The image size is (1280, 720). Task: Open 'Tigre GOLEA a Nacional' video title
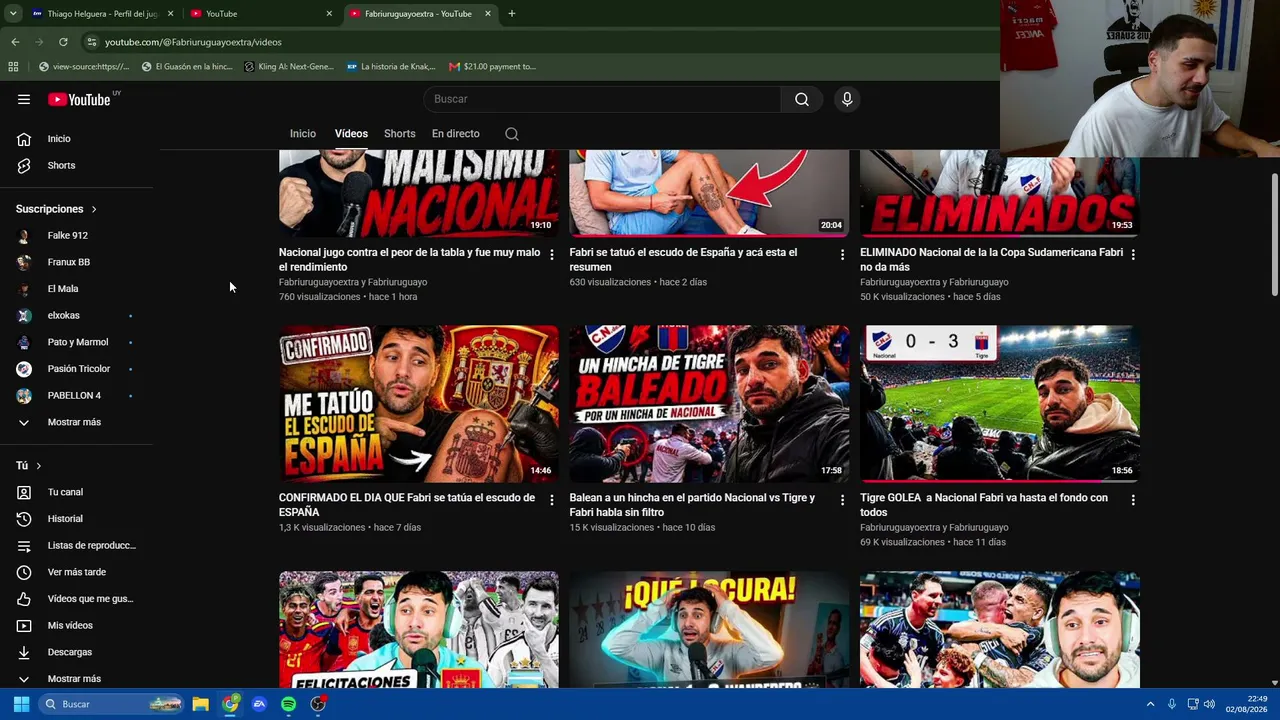984,505
